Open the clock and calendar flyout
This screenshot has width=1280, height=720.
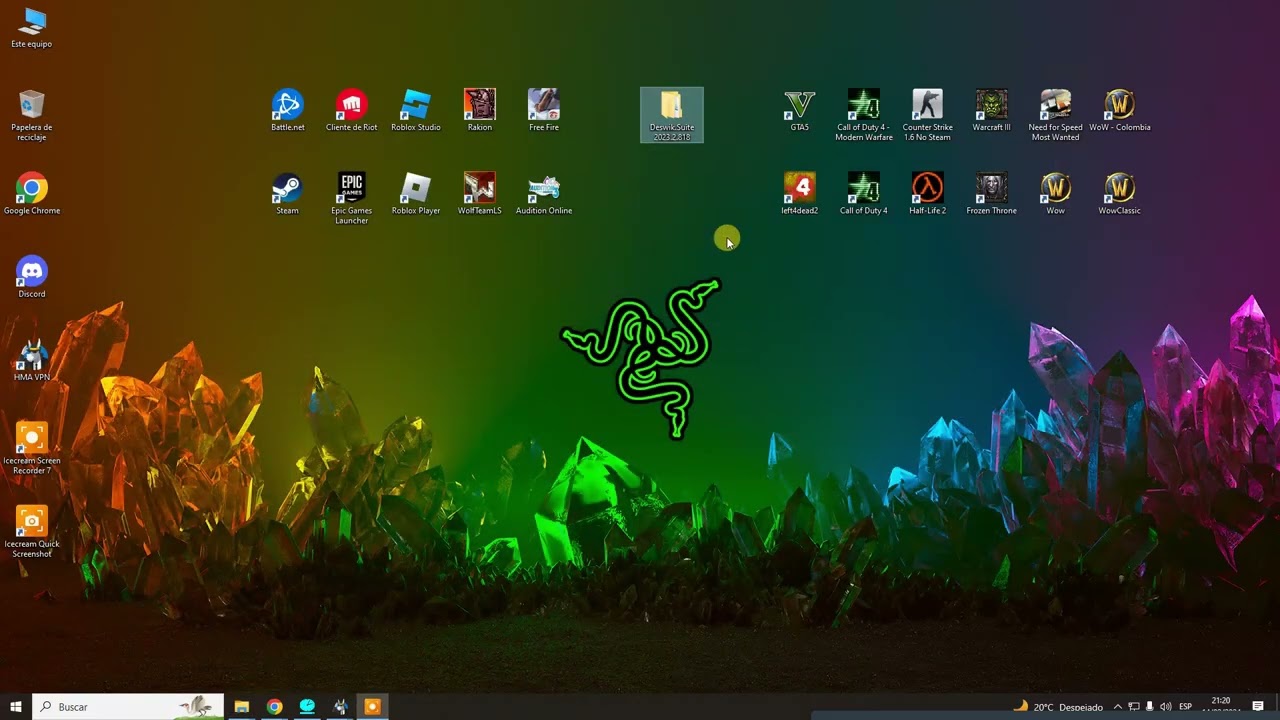click(x=1221, y=706)
